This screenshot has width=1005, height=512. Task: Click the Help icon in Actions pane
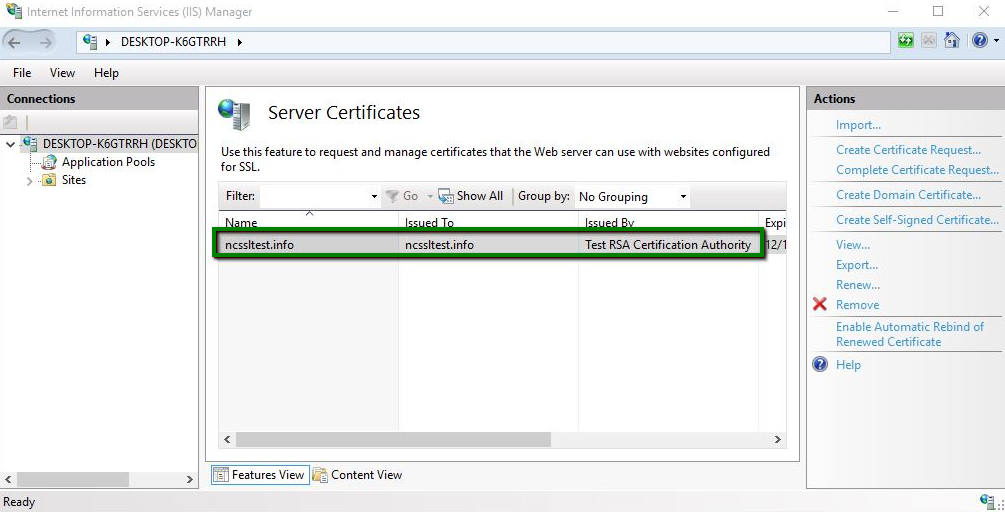tap(820, 365)
